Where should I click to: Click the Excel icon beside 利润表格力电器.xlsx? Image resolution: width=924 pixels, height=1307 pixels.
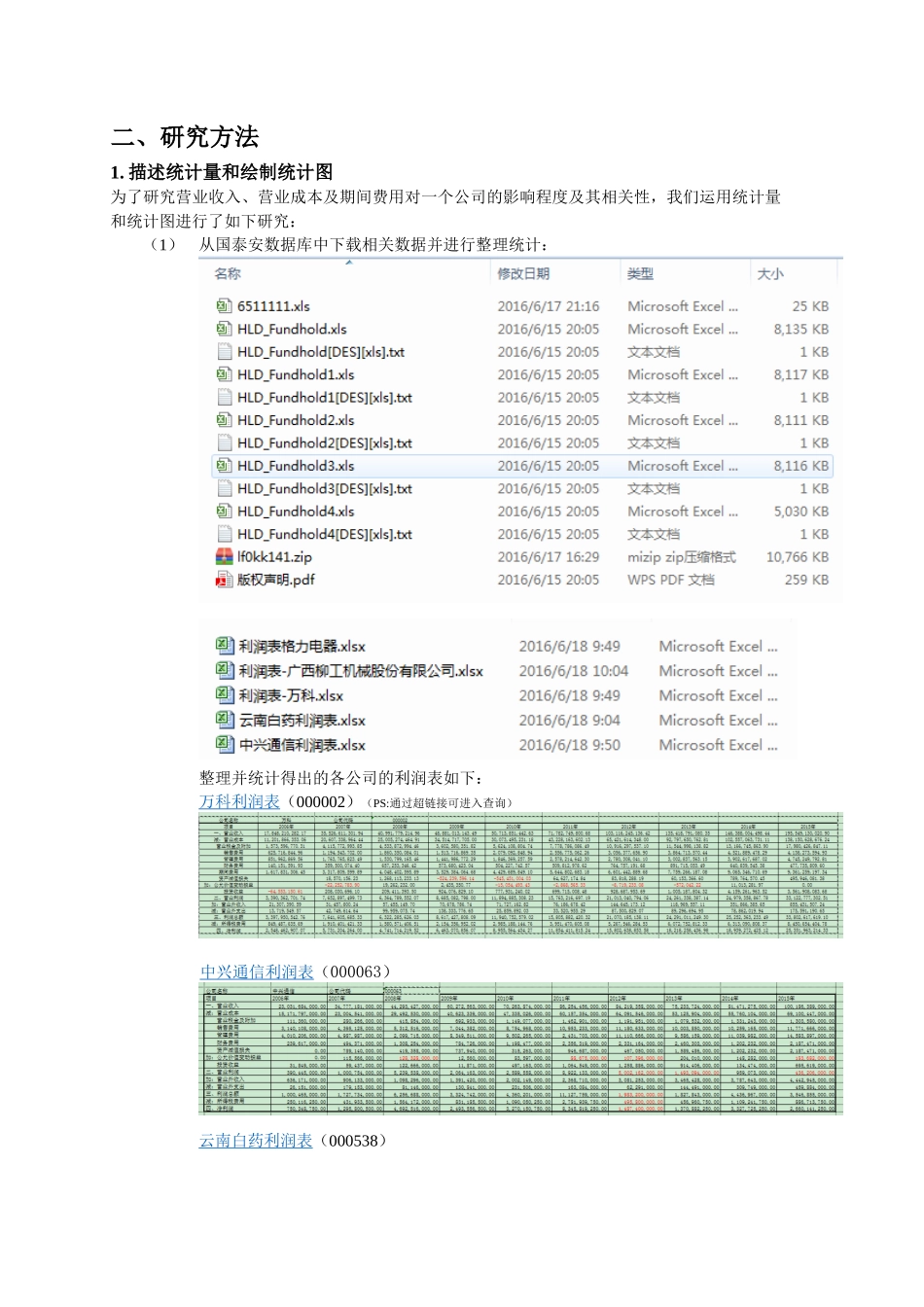click(225, 646)
